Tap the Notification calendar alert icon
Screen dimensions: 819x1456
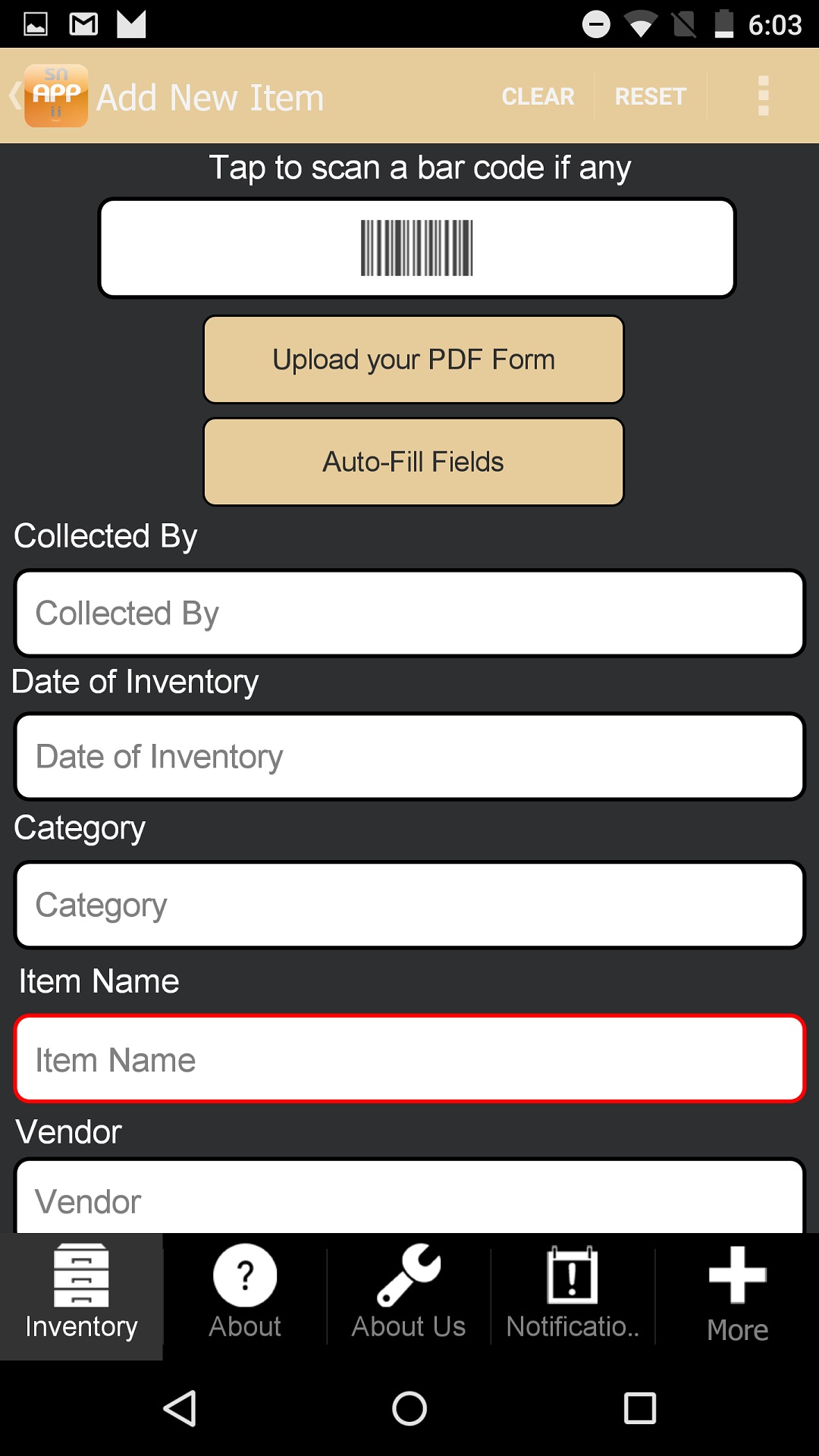[x=573, y=1276]
